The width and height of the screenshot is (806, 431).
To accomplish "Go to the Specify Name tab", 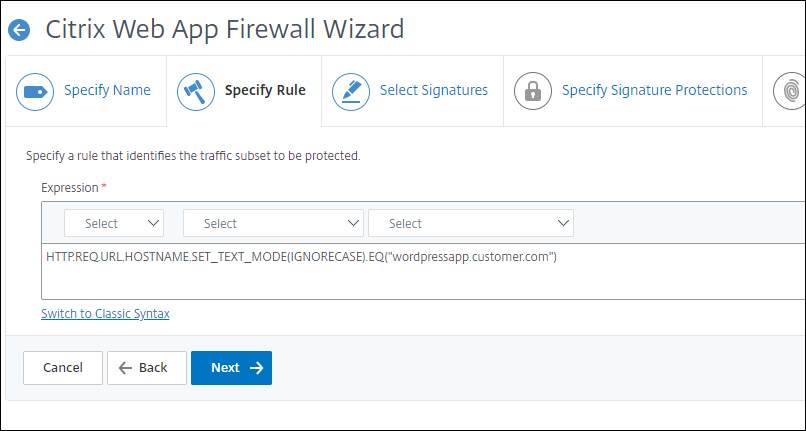I will pyautogui.click(x=107, y=90).
